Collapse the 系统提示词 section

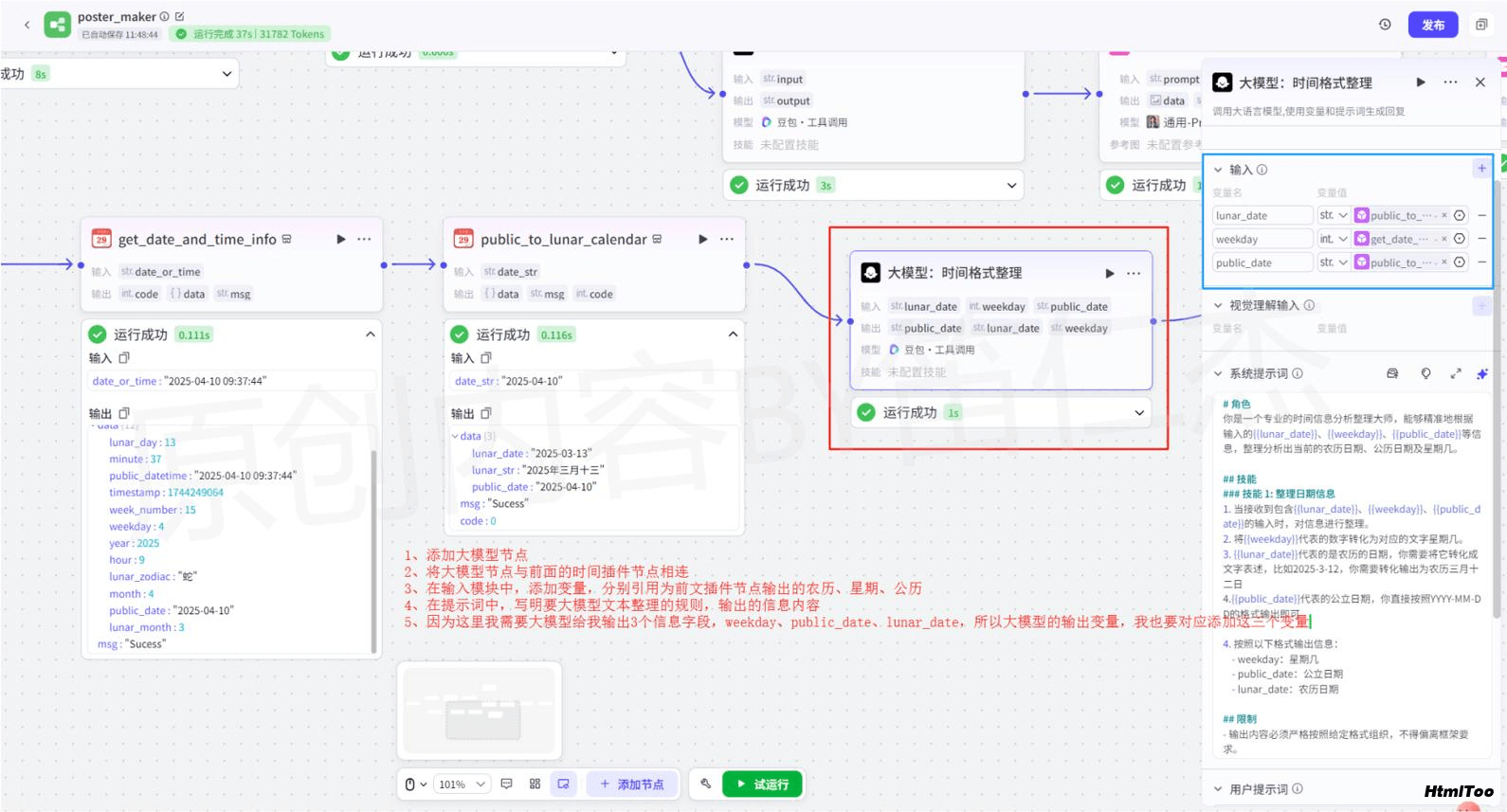coord(1218,373)
